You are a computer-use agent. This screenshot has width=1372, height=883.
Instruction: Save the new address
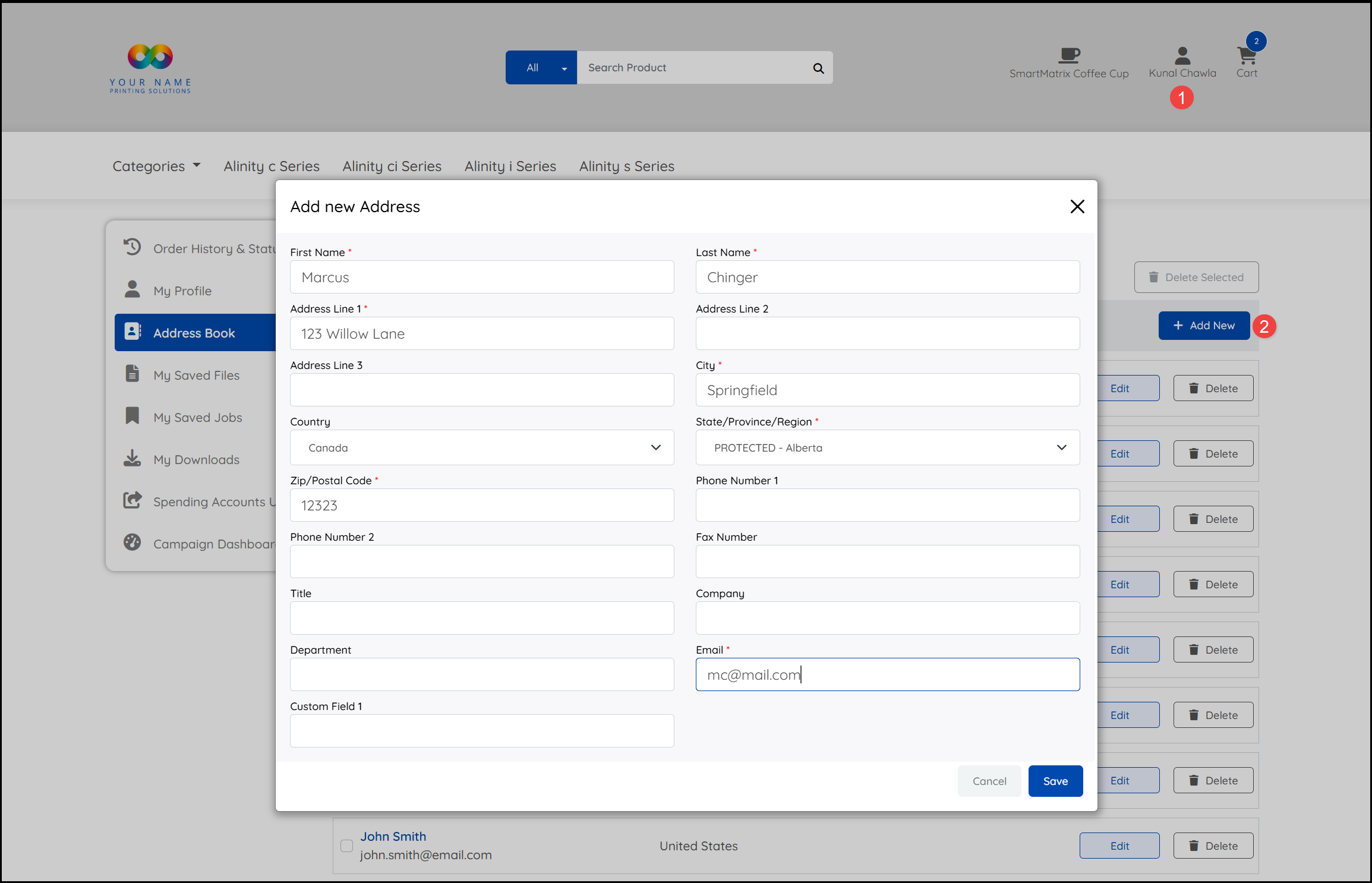point(1055,781)
